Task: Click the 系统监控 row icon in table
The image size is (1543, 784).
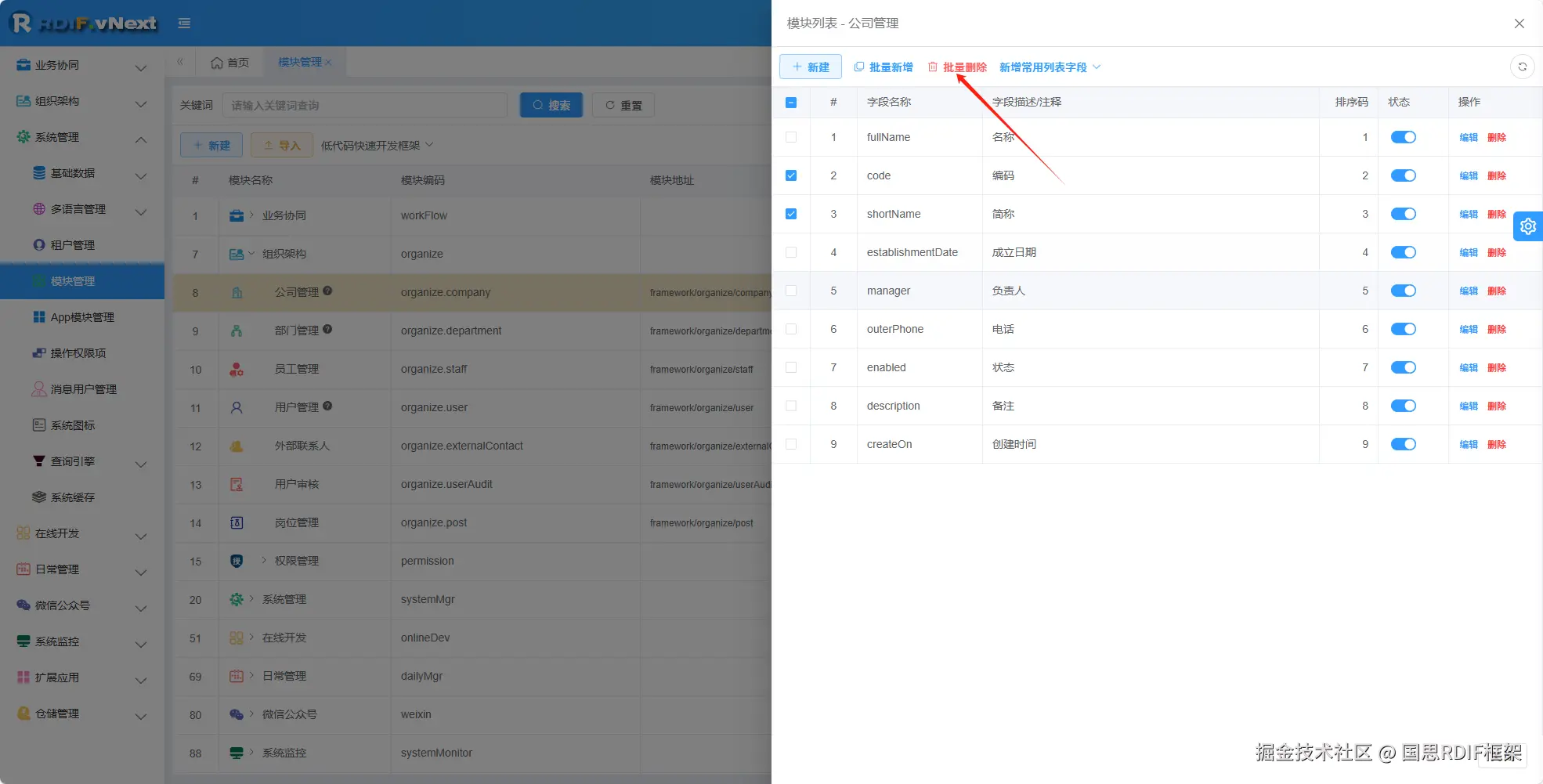Action: pyautogui.click(x=237, y=753)
